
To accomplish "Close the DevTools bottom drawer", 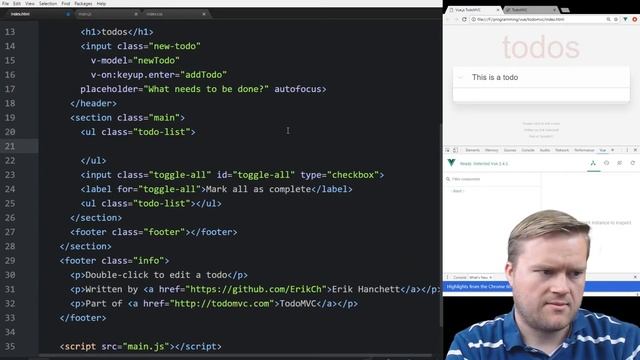I will [635, 278].
